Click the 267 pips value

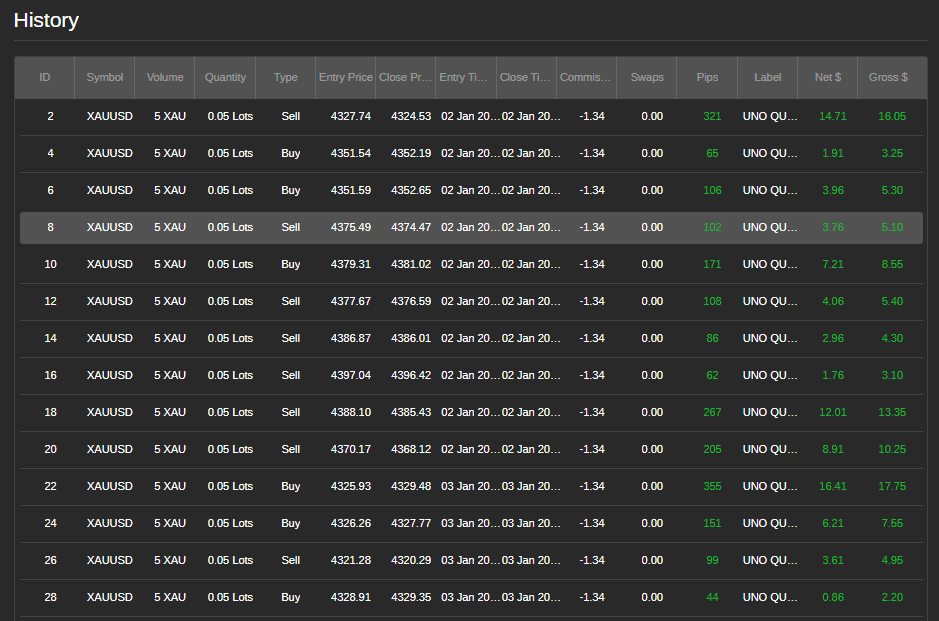click(712, 412)
